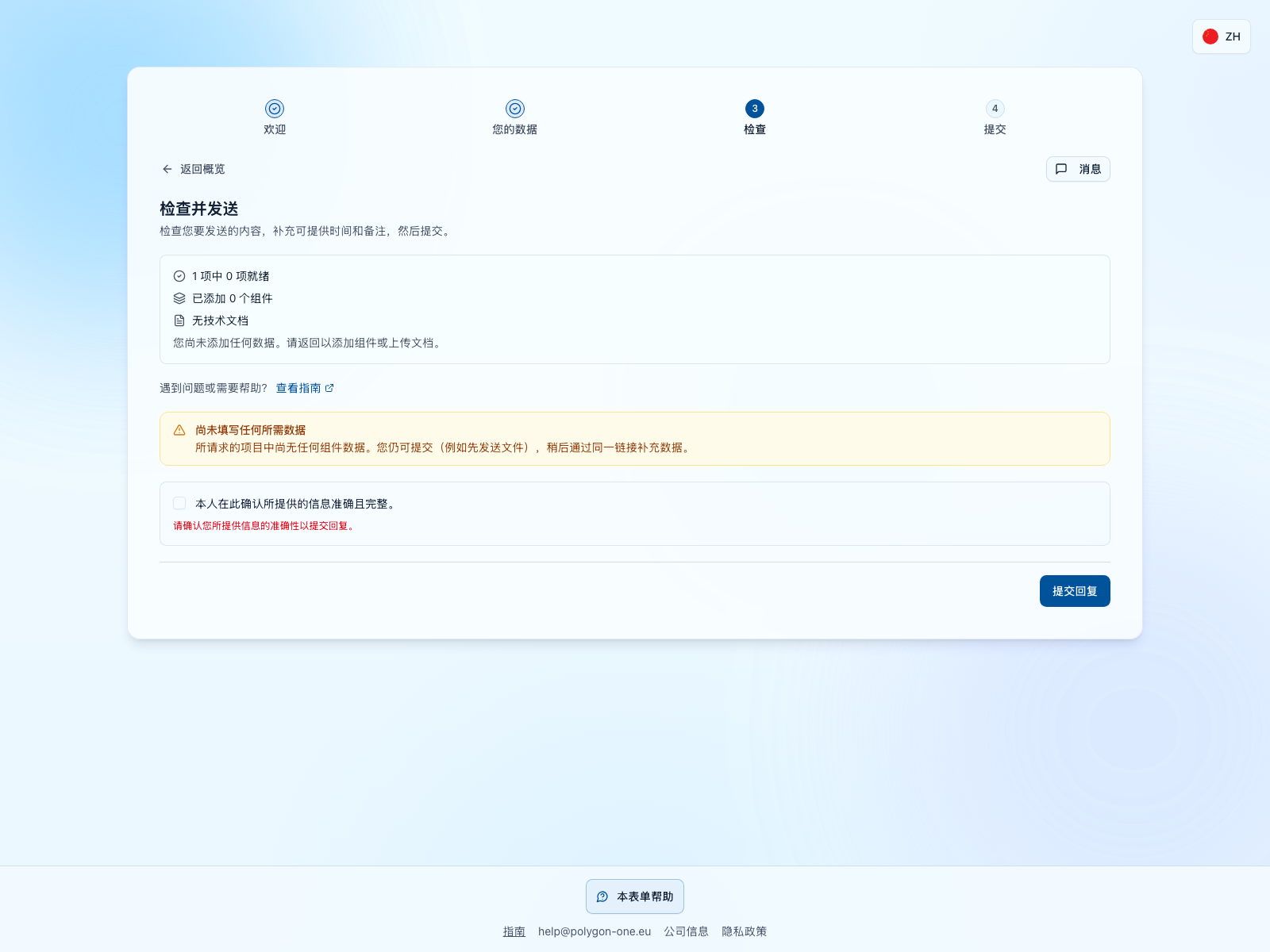This screenshot has width=1270, height=952.
Task: Open the 指南 footer link
Action: click(x=514, y=931)
